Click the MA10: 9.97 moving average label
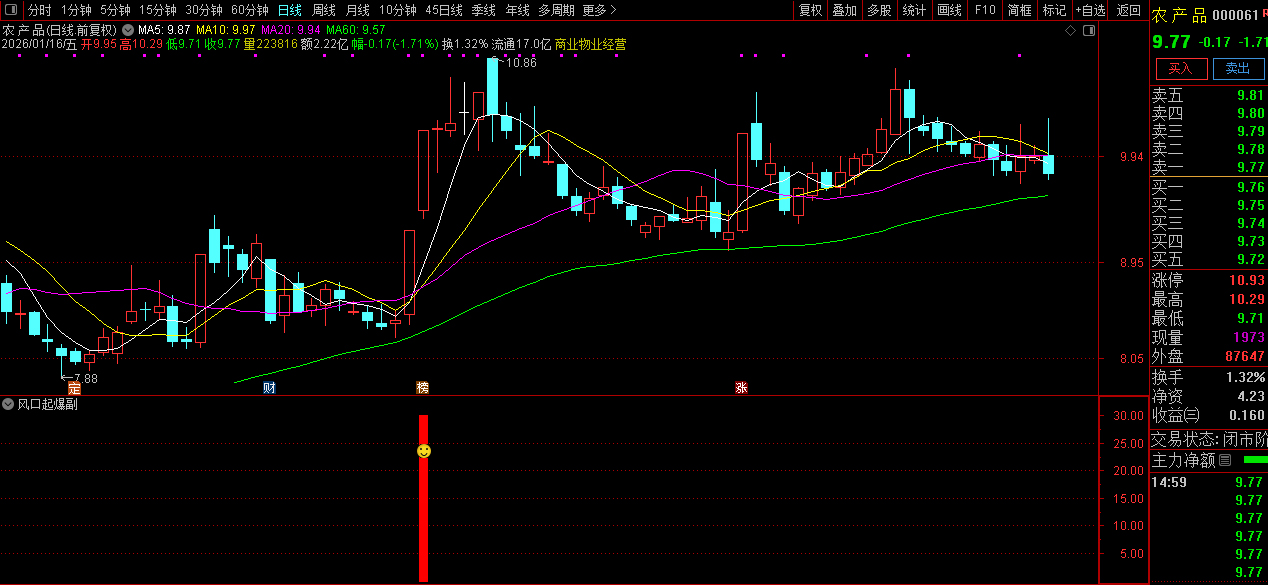 tap(225, 31)
